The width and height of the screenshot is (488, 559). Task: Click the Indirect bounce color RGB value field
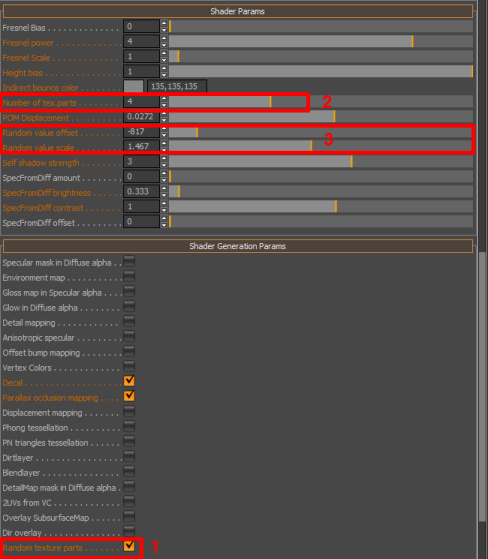click(x=177, y=86)
